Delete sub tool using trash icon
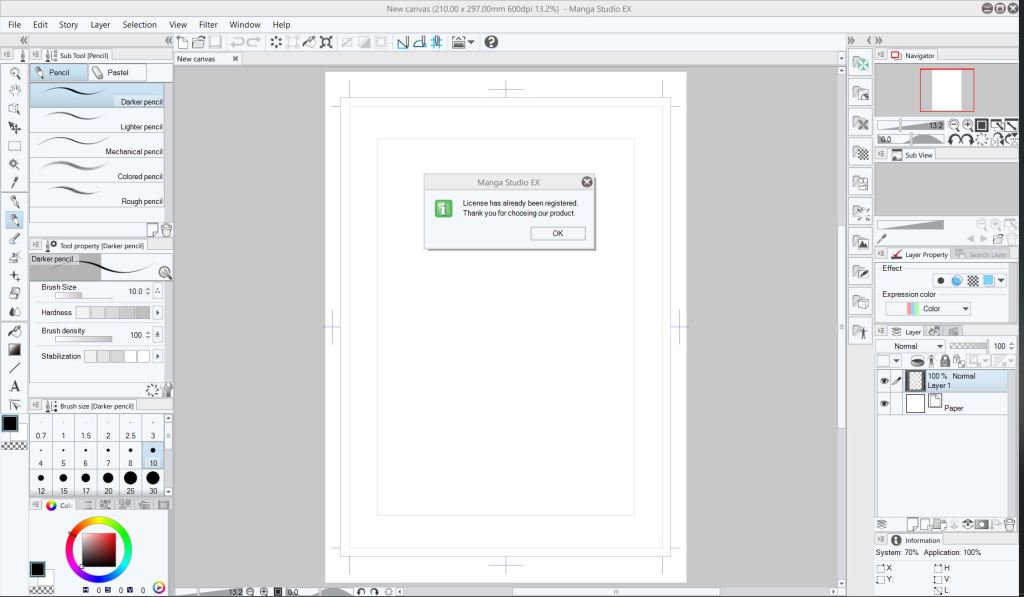1024x597 pixels. (166, 229)
